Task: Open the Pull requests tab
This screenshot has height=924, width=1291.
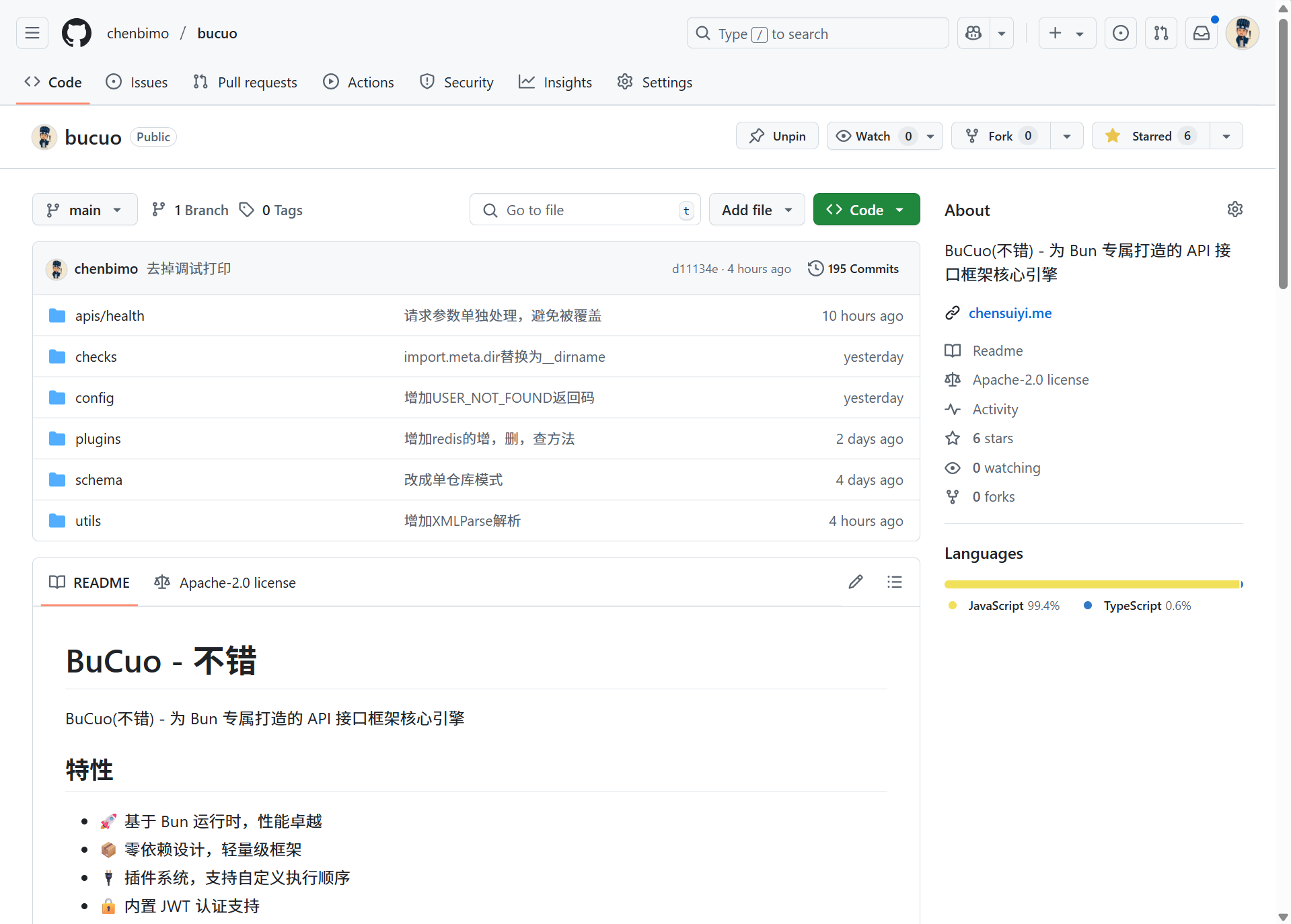Action: click(245, 82)
